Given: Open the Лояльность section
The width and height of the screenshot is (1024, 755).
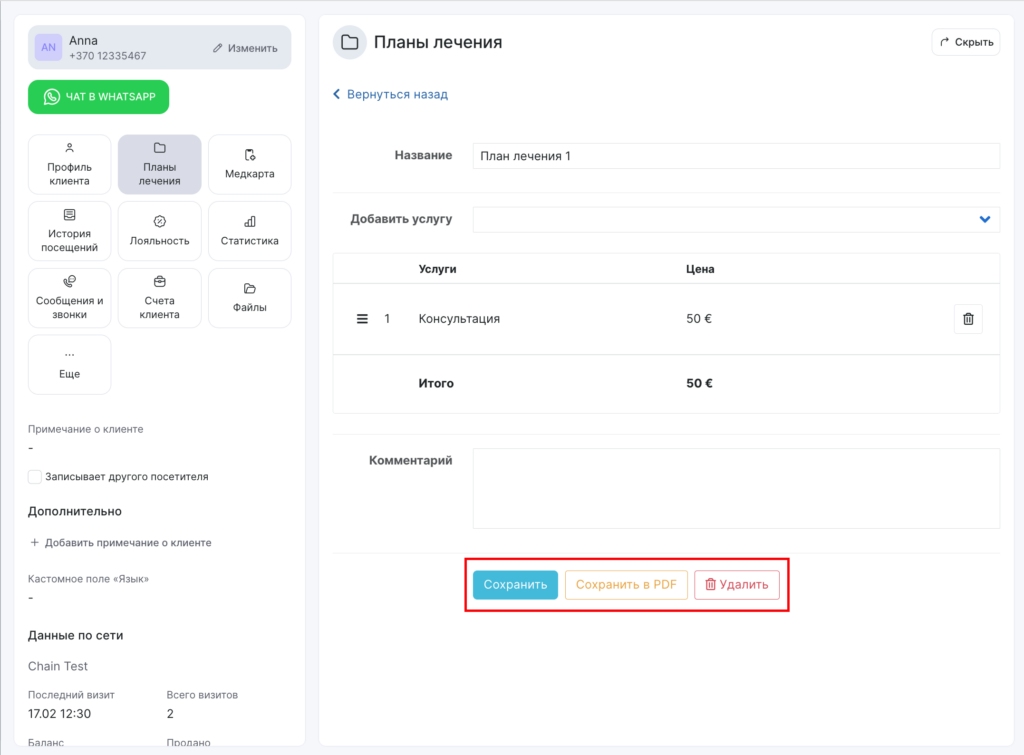Looking at the screenshot, I should pos(159,231).
